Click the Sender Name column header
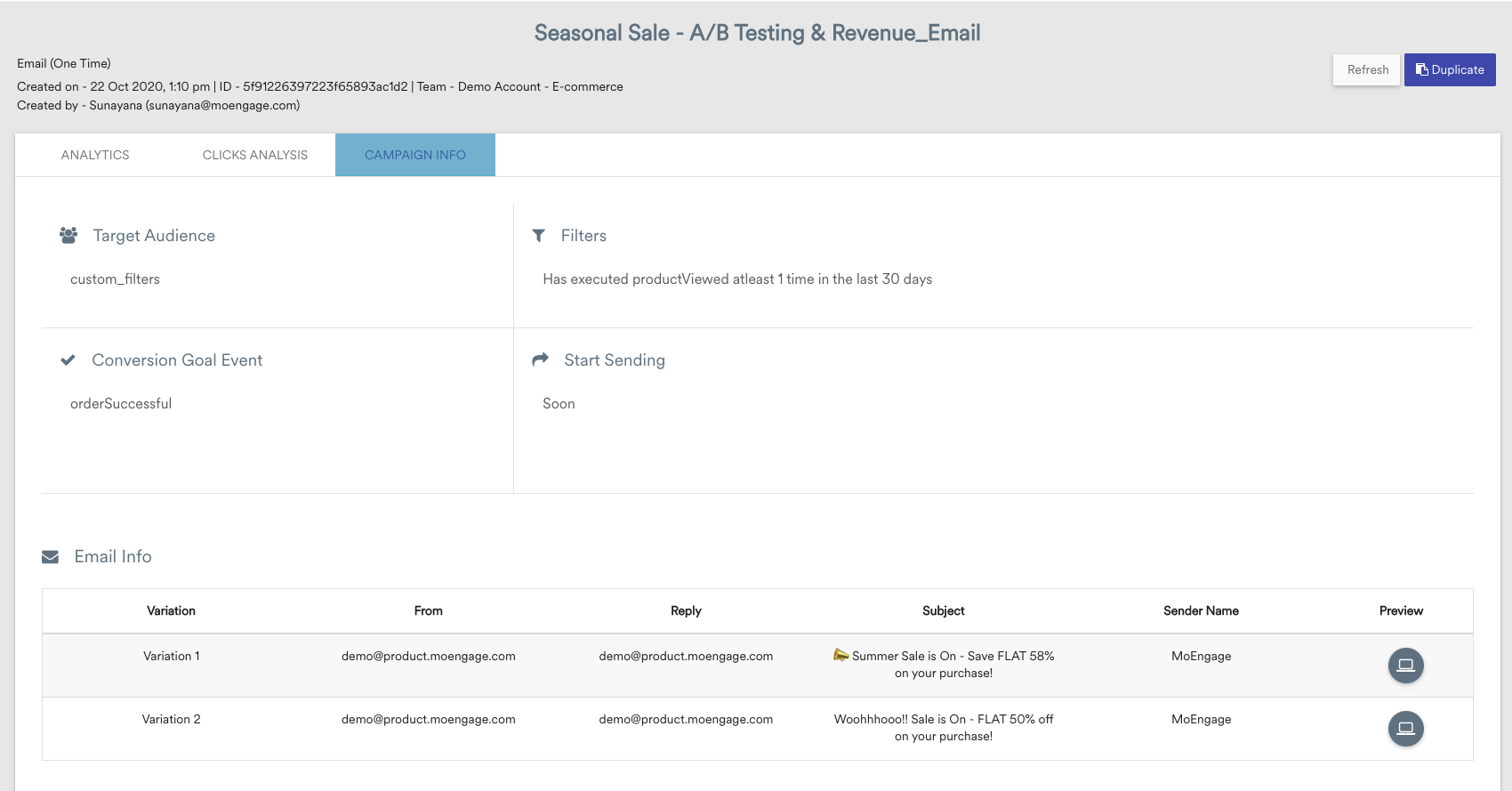The image size is (1512, 791). click(x=1201, y=610)
